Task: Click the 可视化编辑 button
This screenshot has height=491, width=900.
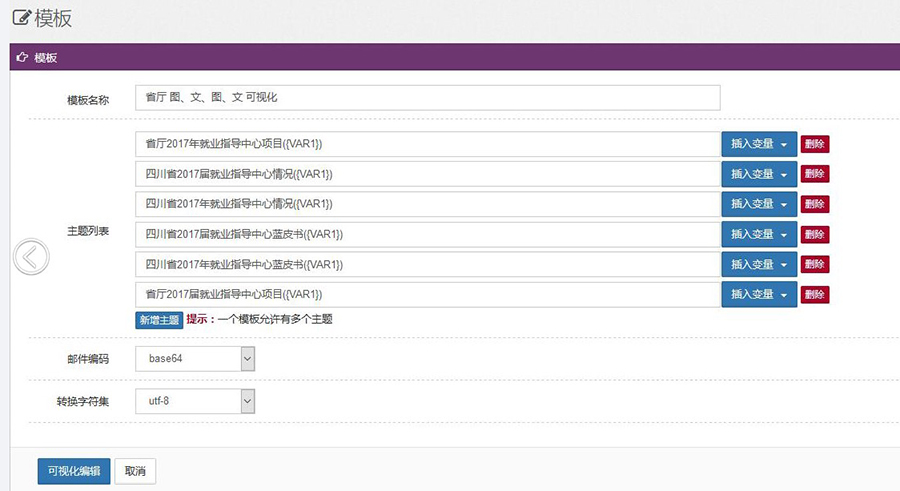Action: tap(73, 471)
